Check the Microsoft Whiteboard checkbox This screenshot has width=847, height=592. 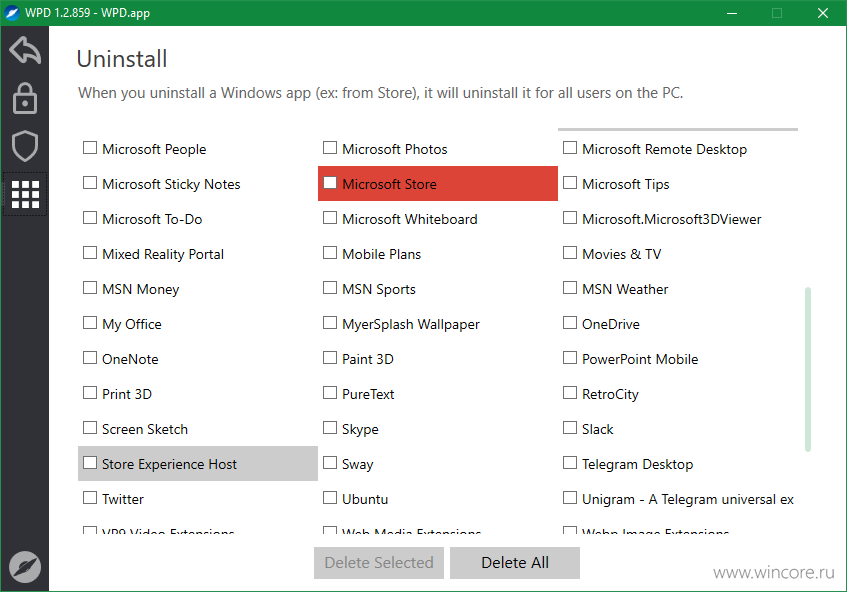(330, 218)
